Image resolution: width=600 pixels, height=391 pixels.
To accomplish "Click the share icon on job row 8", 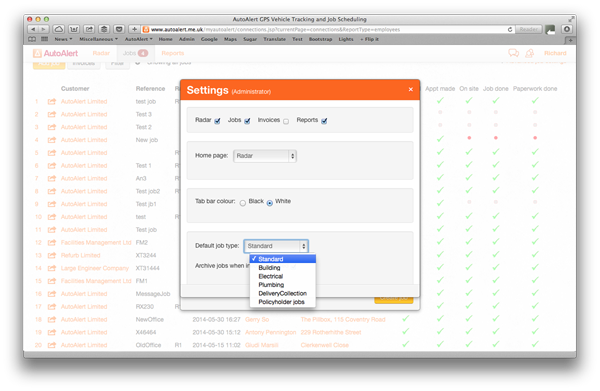I will coord(52,191).
